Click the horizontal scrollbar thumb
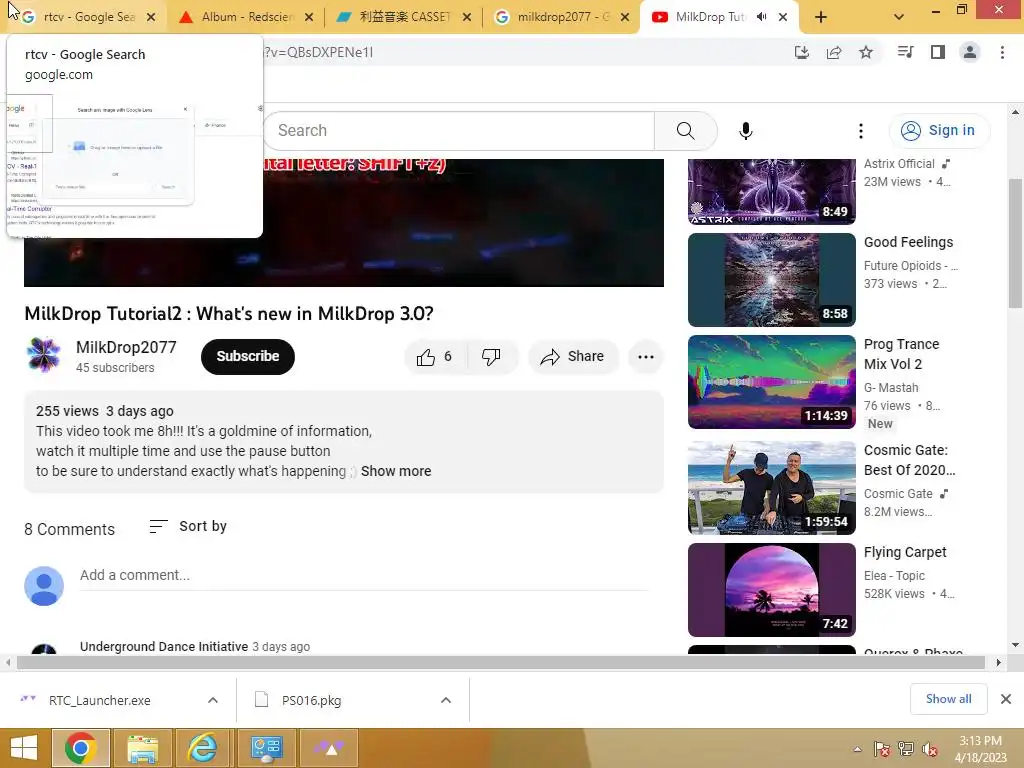 tap(501, 662)
